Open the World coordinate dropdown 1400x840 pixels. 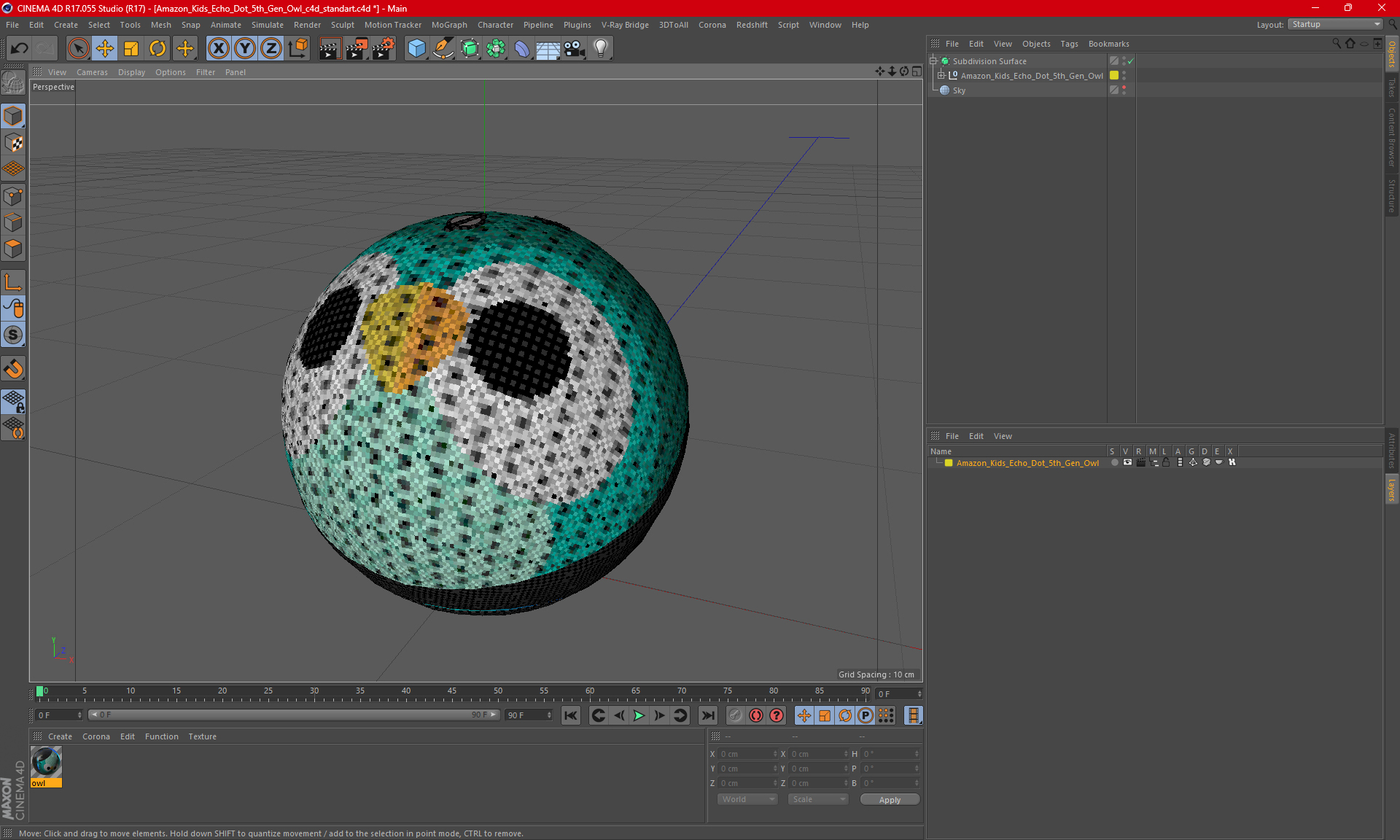click(747, 799)
